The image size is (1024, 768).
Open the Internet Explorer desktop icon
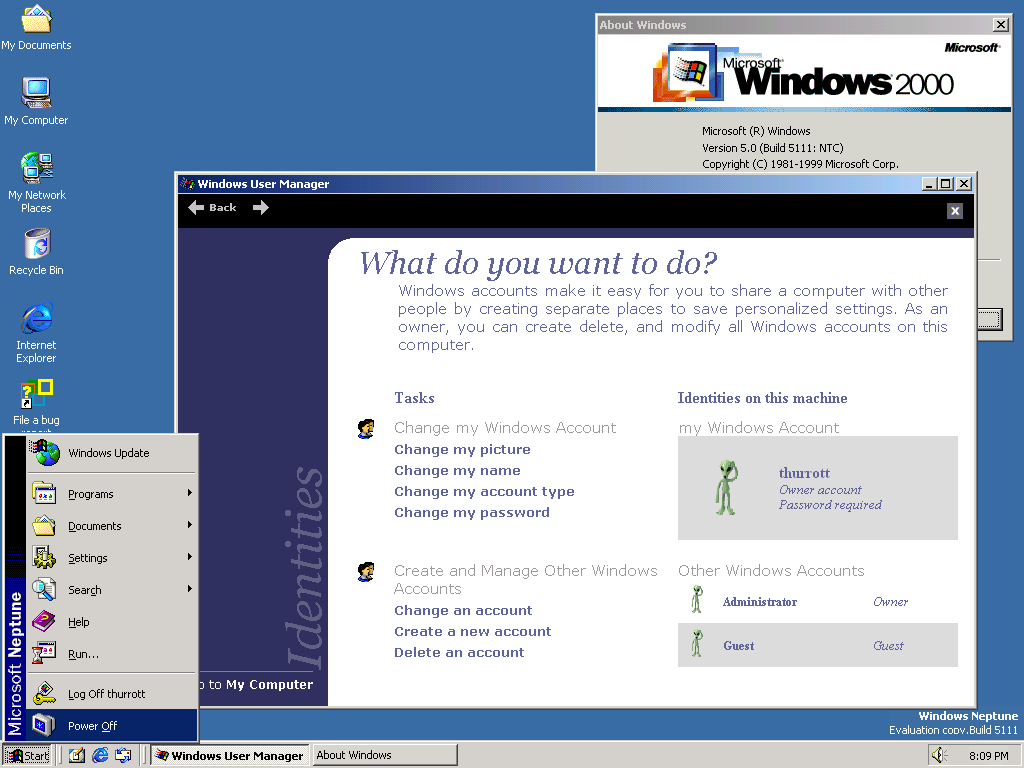[x=36, y=320]
